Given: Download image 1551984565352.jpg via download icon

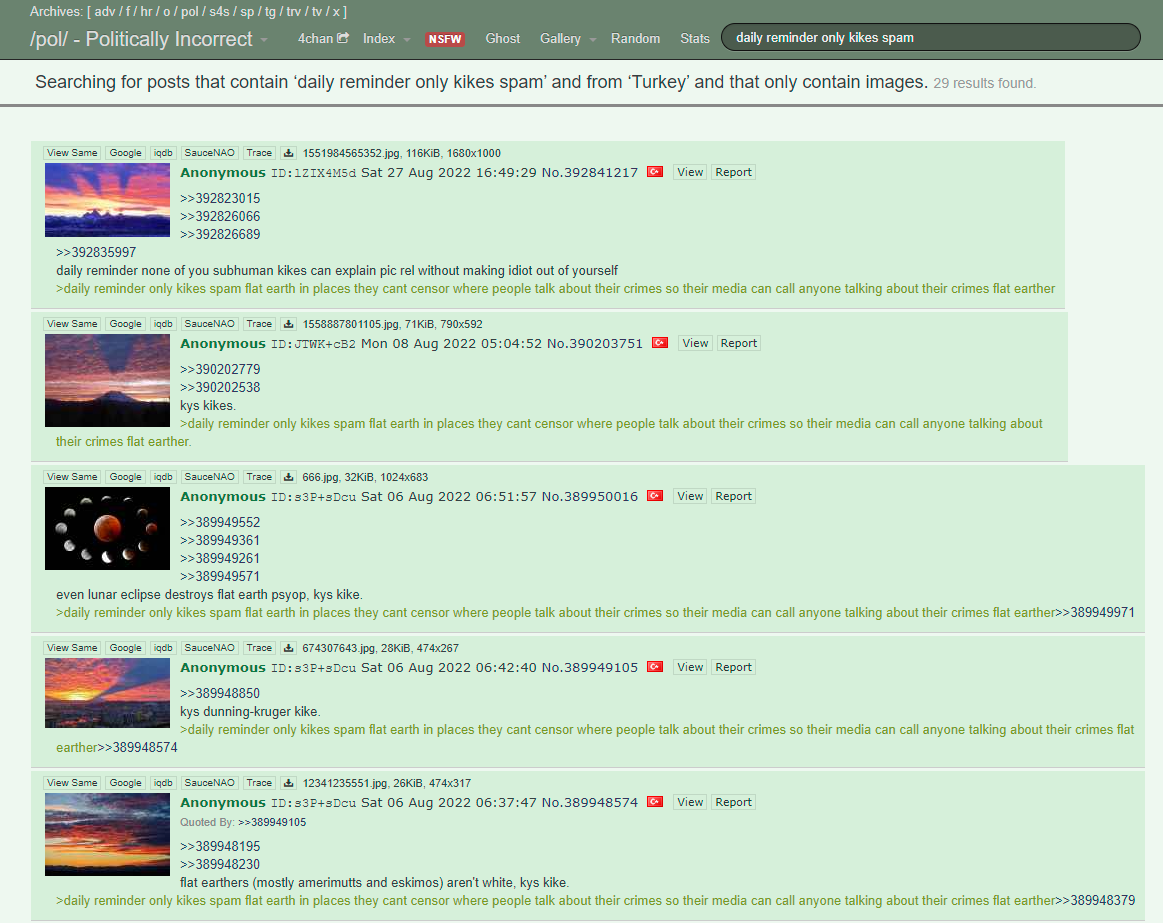Looking at the screenshot, I should 289,153.
